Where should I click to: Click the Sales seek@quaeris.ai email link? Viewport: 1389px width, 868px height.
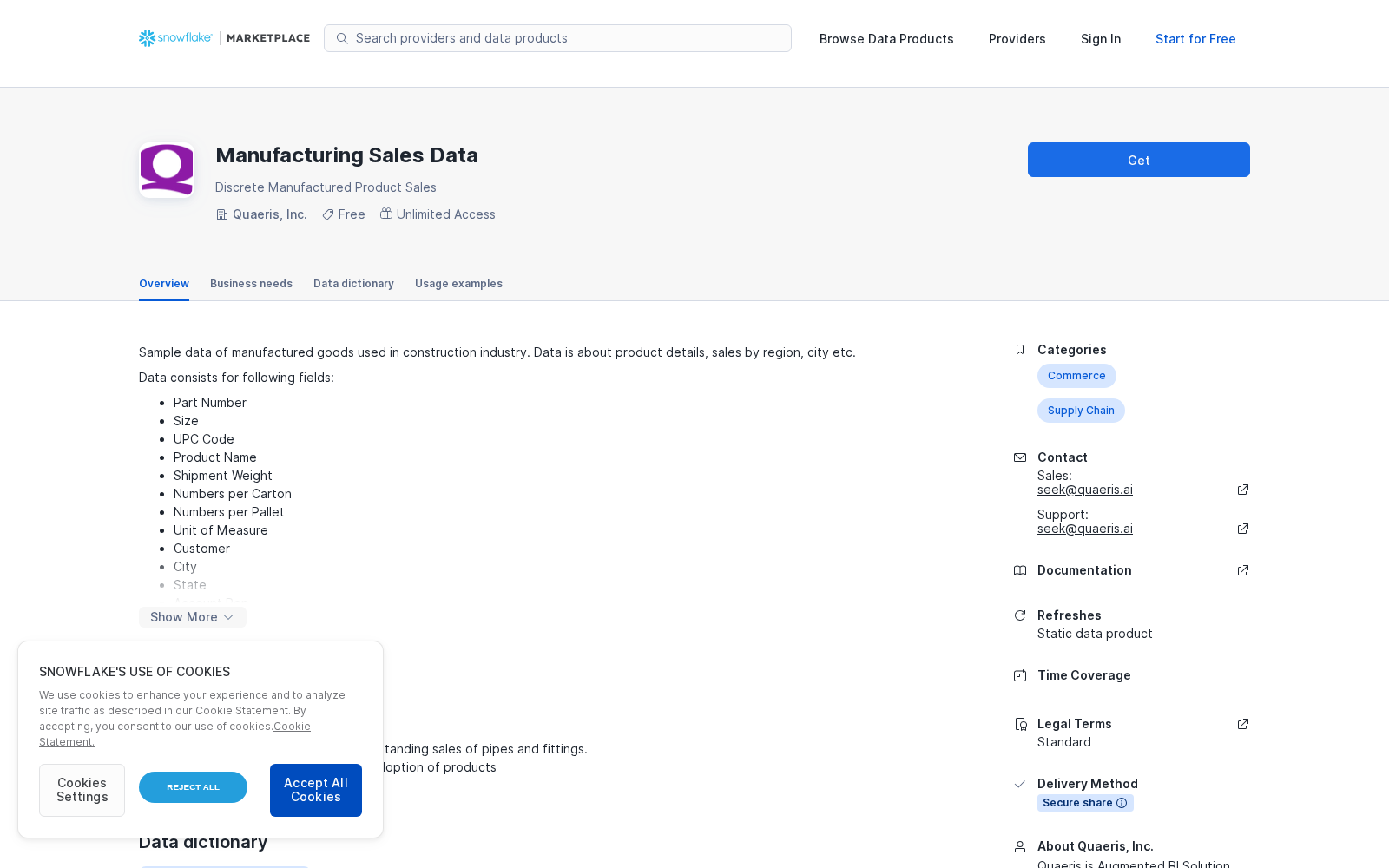(x=1085, y=490)
